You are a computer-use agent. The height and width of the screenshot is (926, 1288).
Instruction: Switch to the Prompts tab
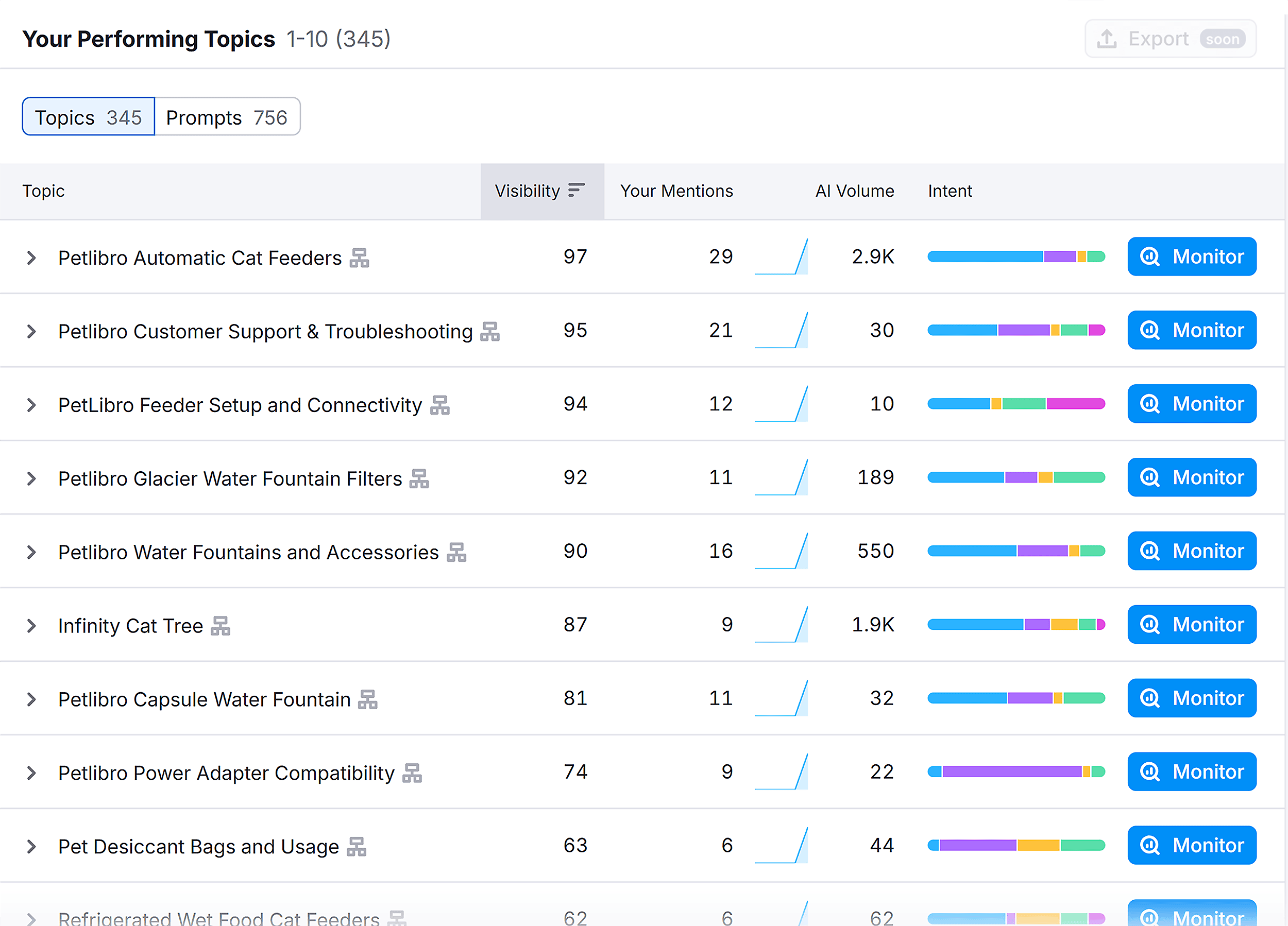coord(227,116)
